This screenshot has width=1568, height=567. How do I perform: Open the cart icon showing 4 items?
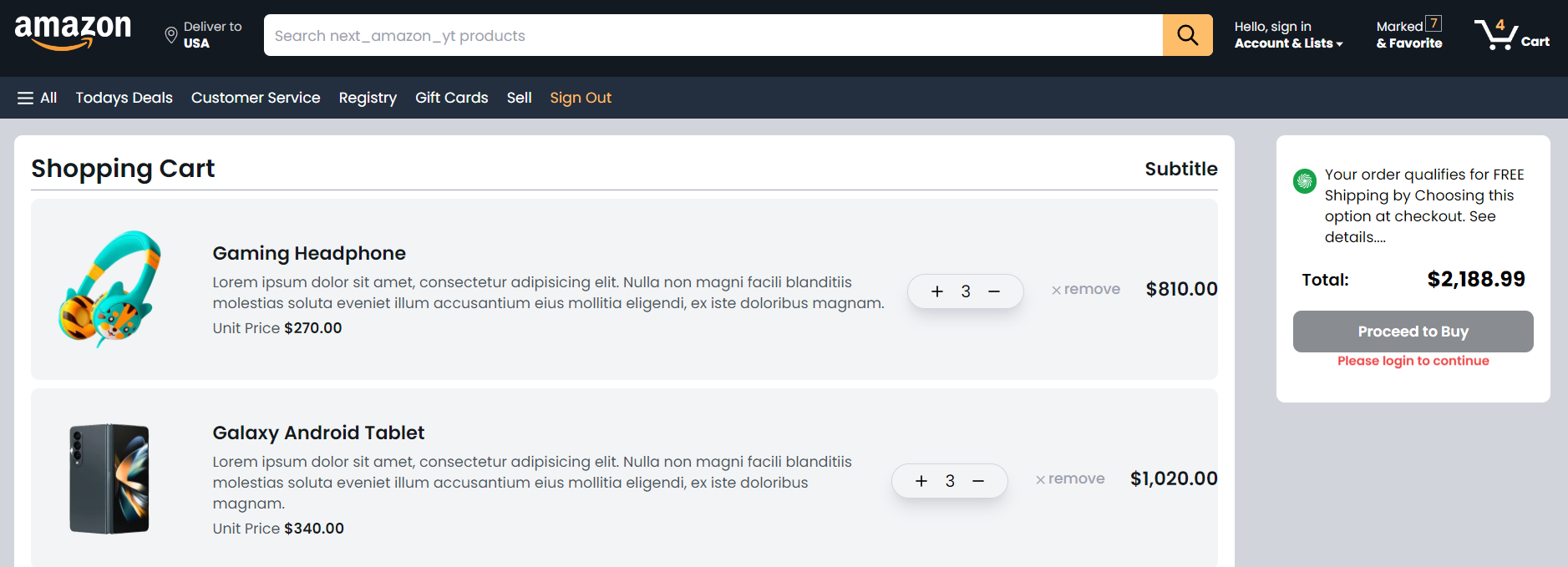[1510, 34]
